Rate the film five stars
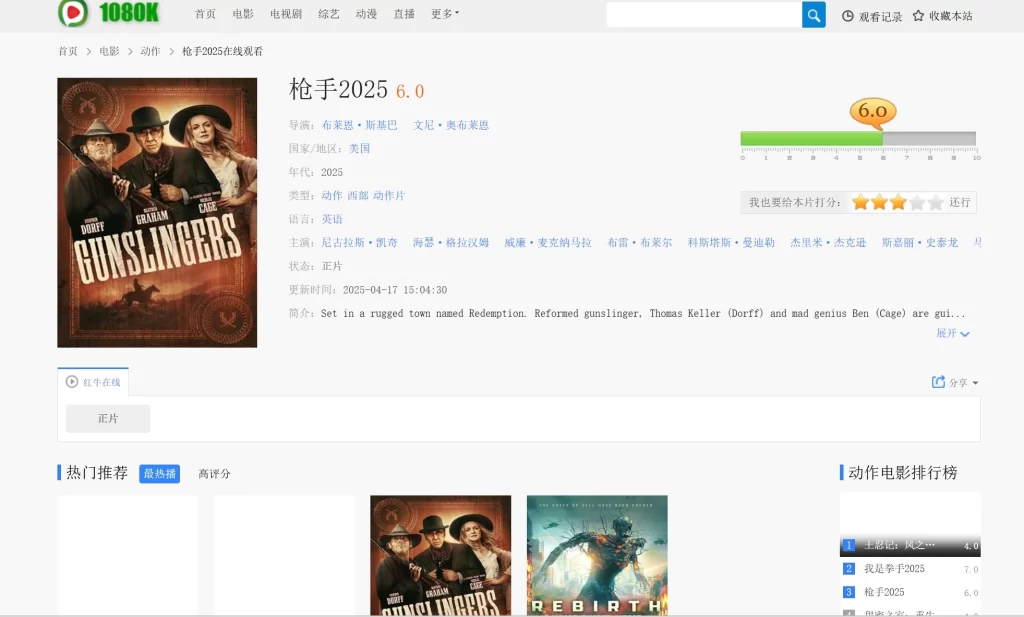The width and height of the screenshot is (1024, 617). (x=935, y=203)
